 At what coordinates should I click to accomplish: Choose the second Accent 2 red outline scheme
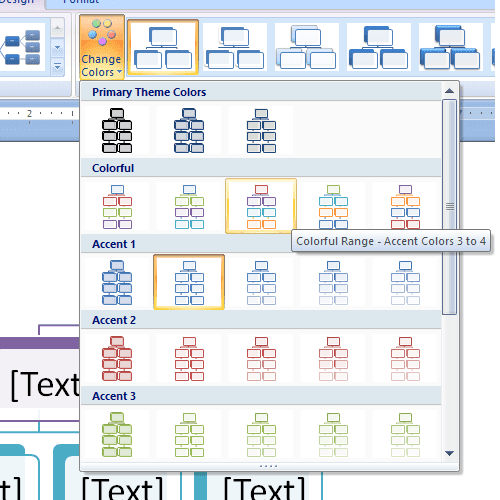[189, 358]
